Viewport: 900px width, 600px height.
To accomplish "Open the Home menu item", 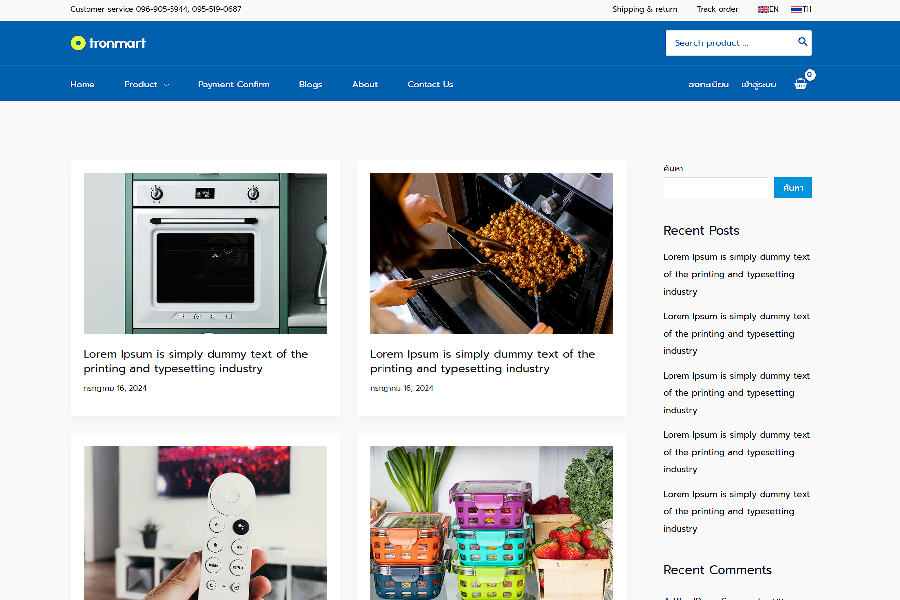I will pyautogui.click(x=82, y=84).
